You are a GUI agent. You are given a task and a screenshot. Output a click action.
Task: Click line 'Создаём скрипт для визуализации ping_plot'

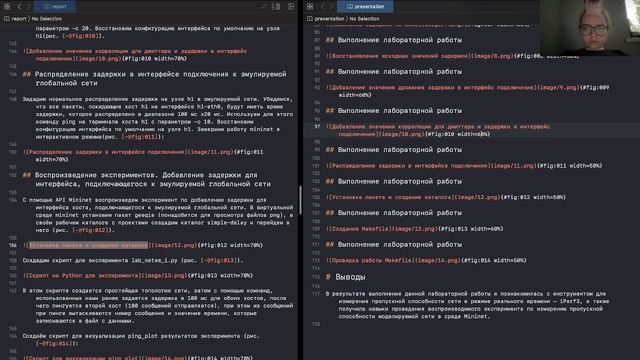click(x=141, y=340)
